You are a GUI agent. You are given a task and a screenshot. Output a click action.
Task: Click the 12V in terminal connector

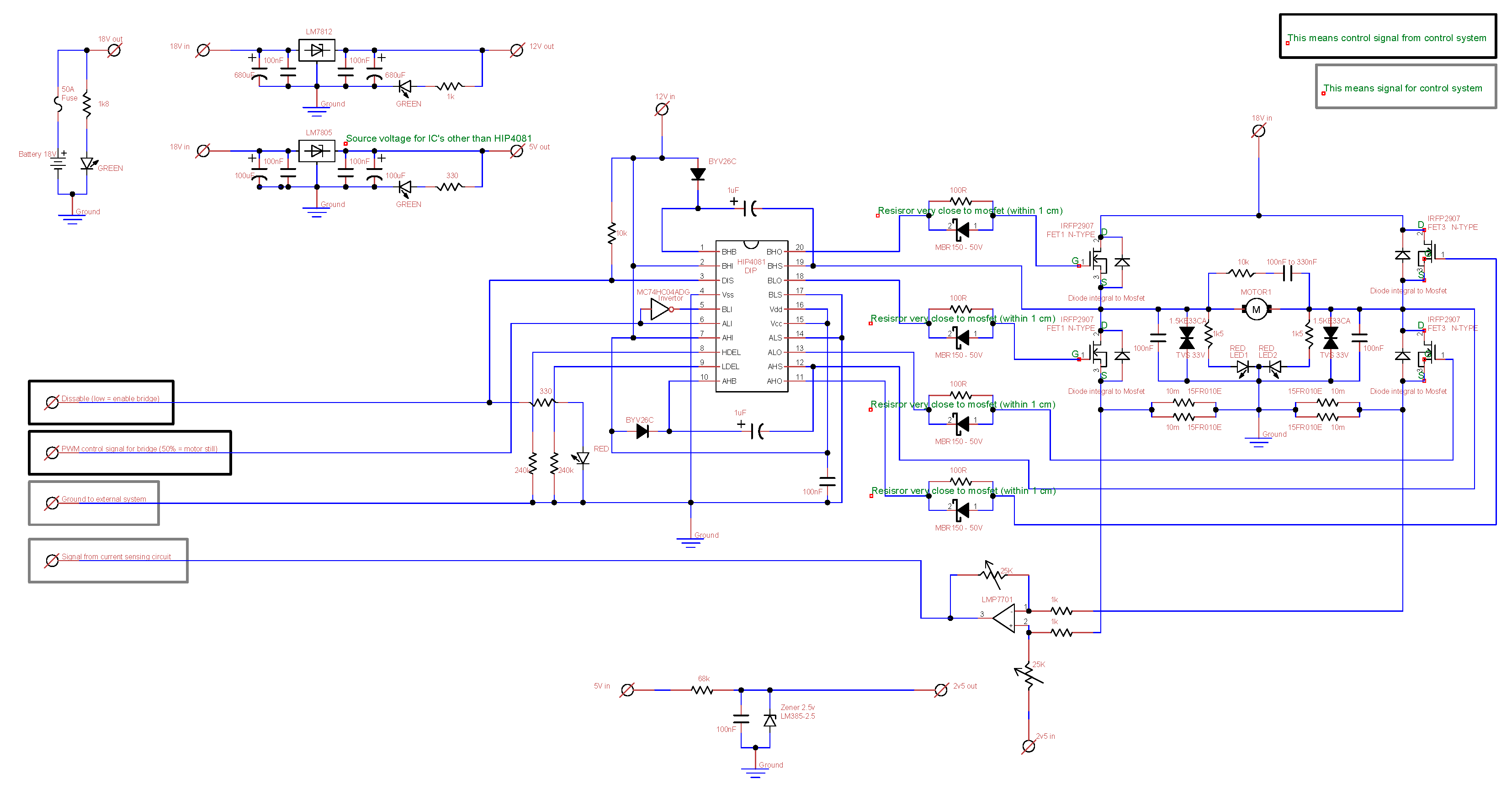coord(662,109)
